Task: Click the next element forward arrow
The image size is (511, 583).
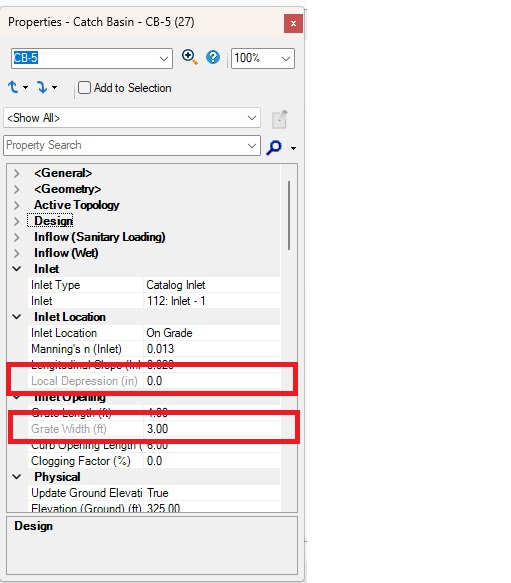Action: (42, 88)
